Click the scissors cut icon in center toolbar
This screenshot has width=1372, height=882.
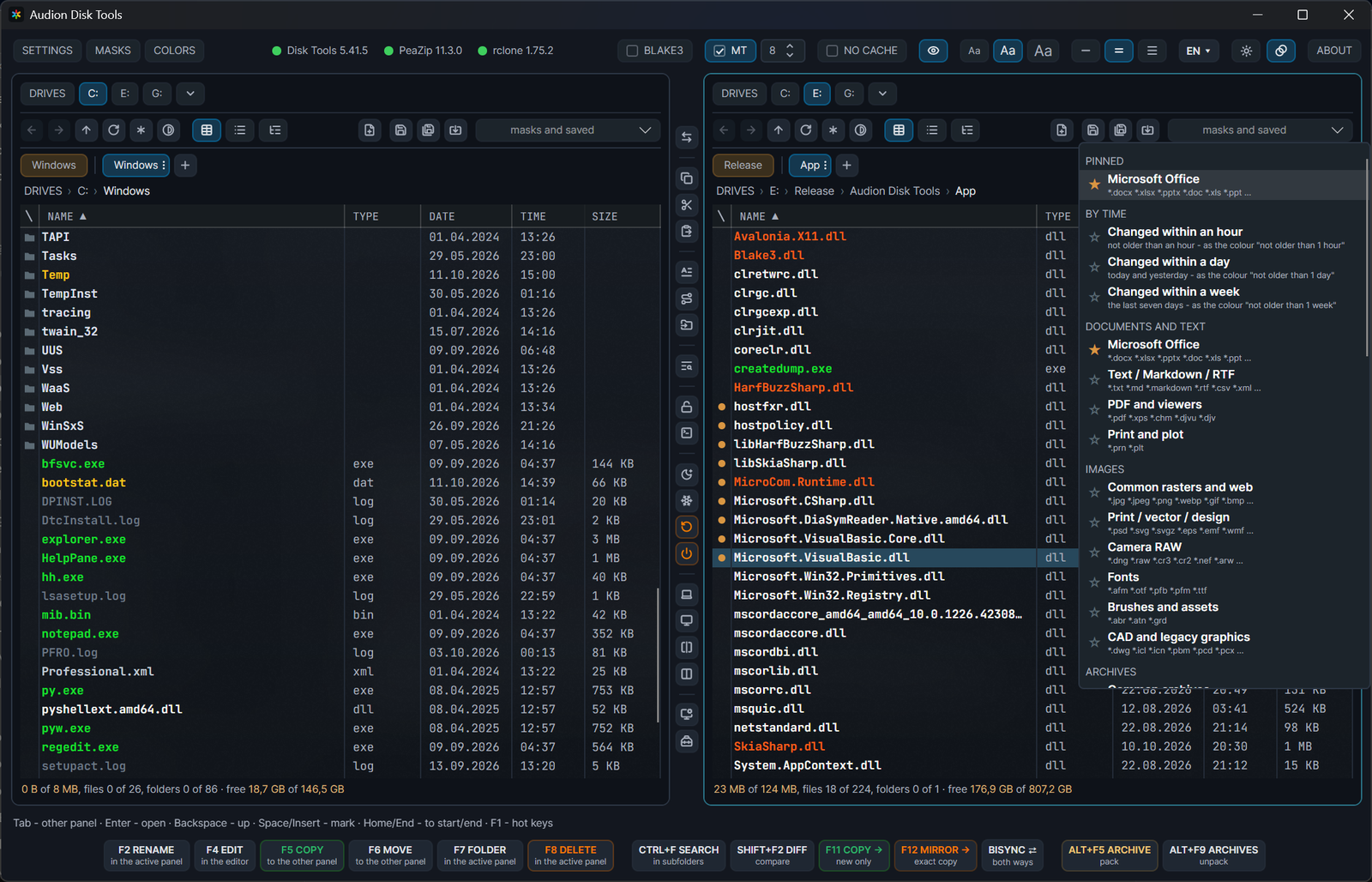687,204
